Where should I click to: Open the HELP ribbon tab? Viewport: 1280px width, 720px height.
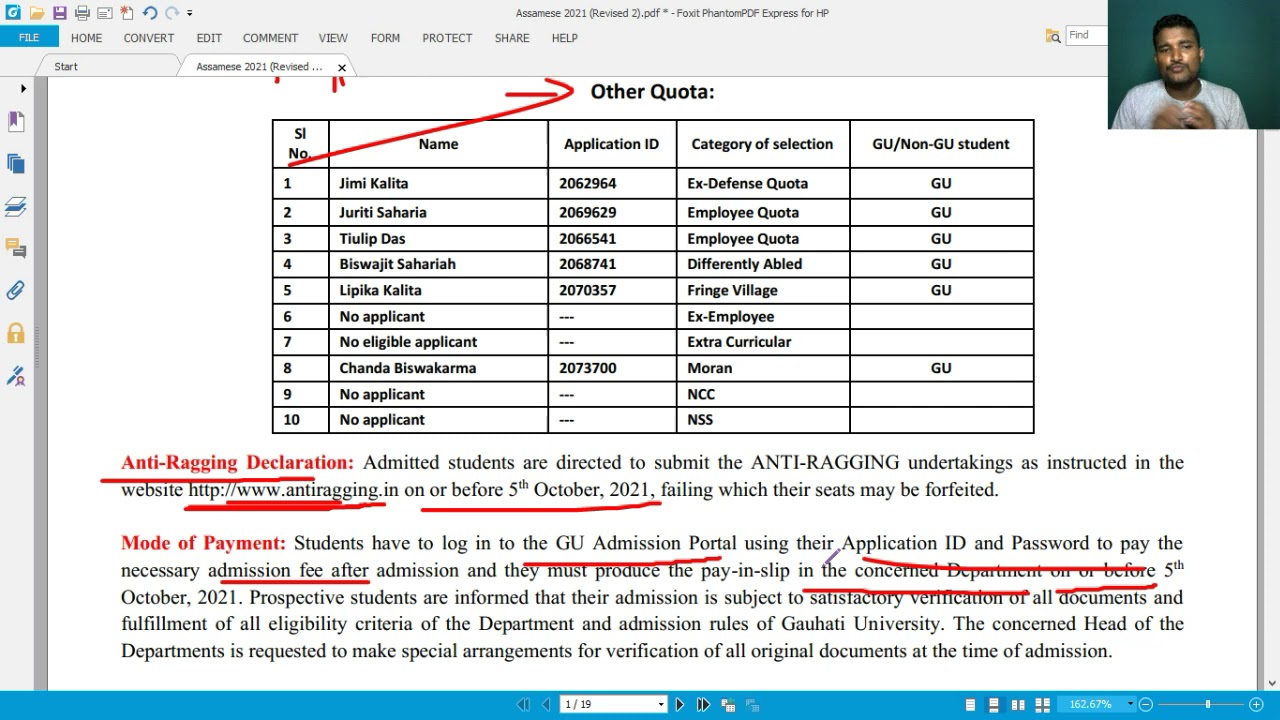coord(564,38)
